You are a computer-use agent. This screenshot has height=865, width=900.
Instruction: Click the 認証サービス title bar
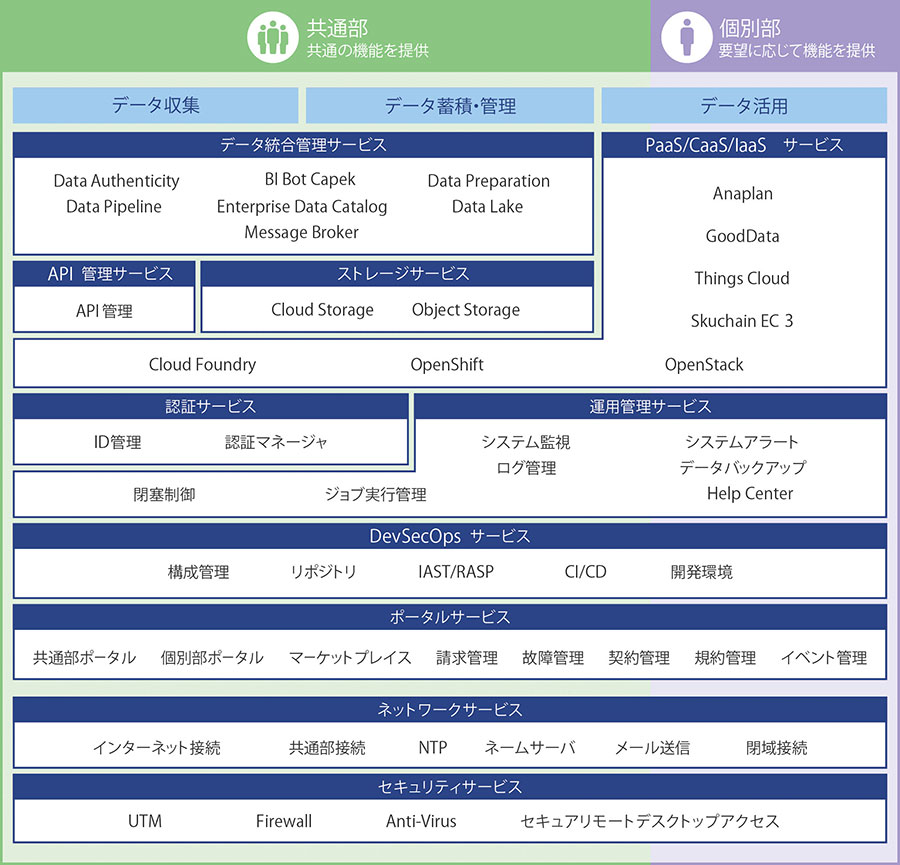pyautogui.click(x=211, y=406)
